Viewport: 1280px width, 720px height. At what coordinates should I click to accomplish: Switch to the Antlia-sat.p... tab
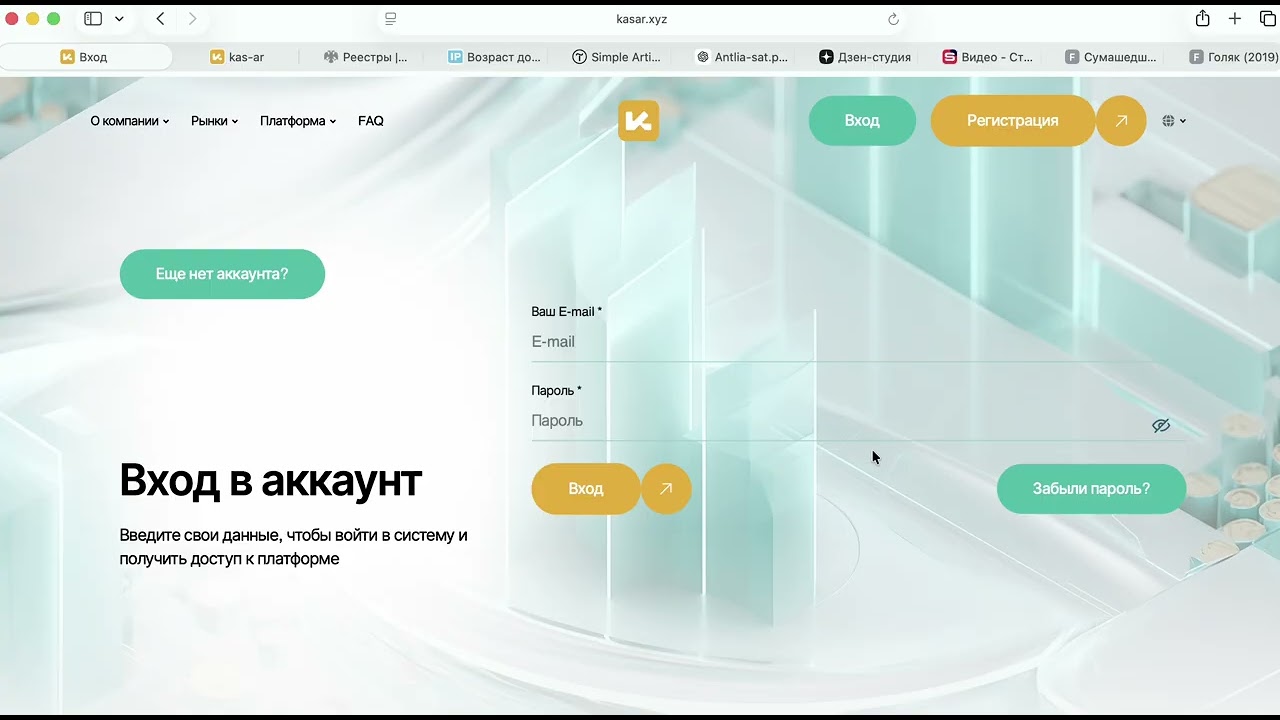pyautogui.click(x=742, y=57)
